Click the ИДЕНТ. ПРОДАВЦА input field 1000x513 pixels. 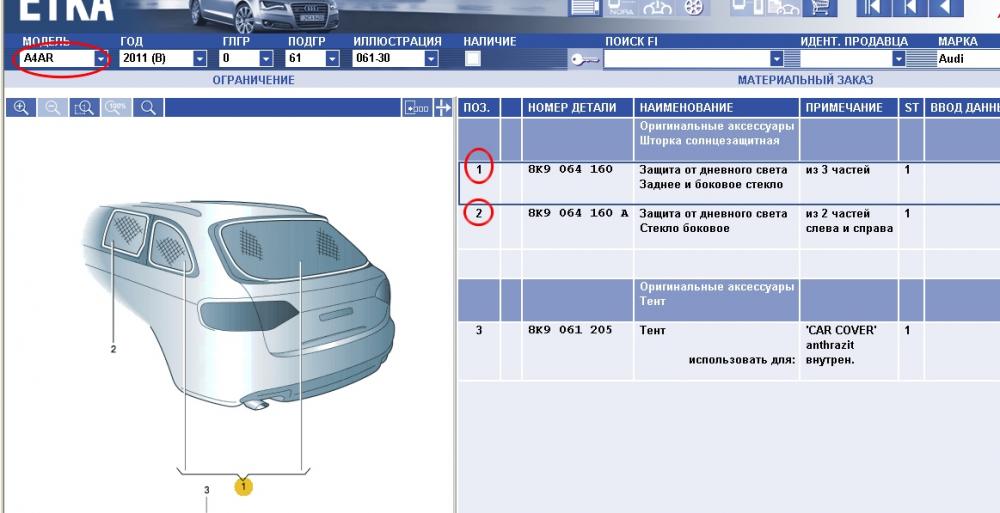[x=846, y=59]
